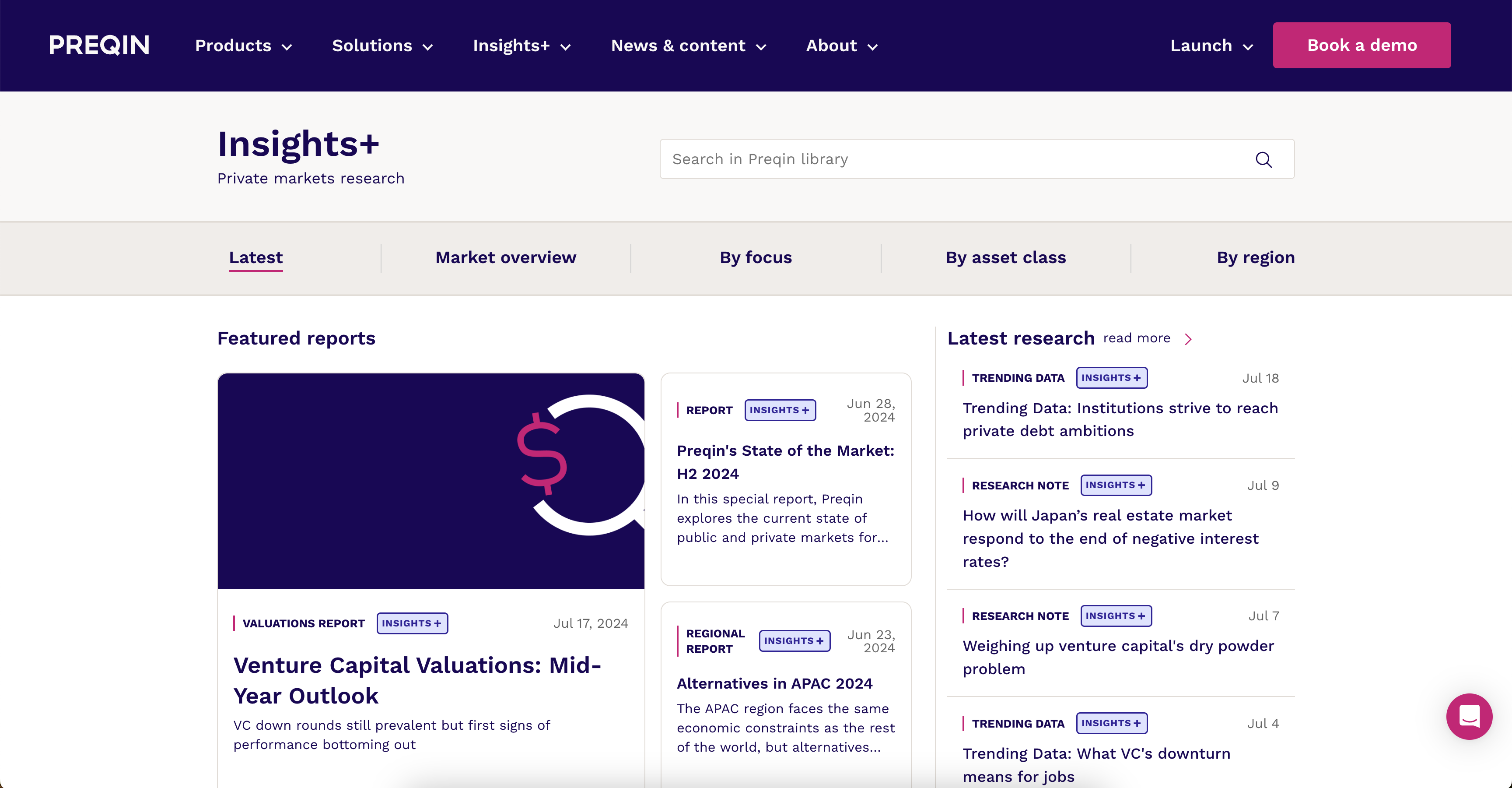Open the By region tab
The image size is (1512, 788).
tap(1256, 258)
